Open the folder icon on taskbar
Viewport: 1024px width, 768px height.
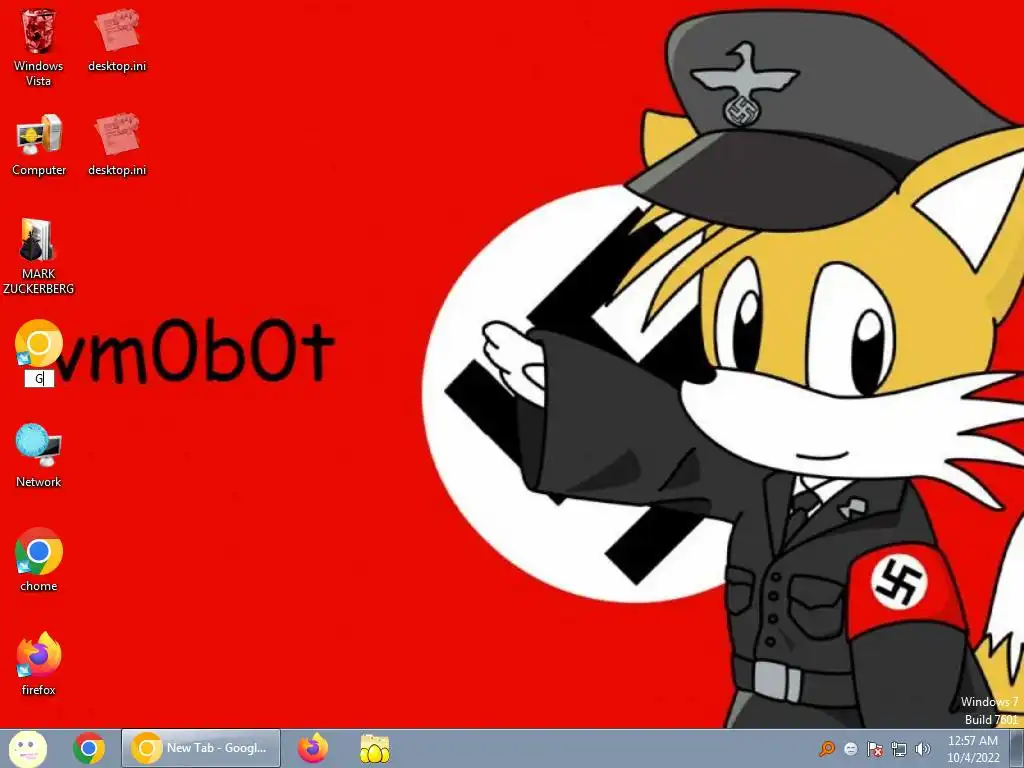(x=375, y=749)
